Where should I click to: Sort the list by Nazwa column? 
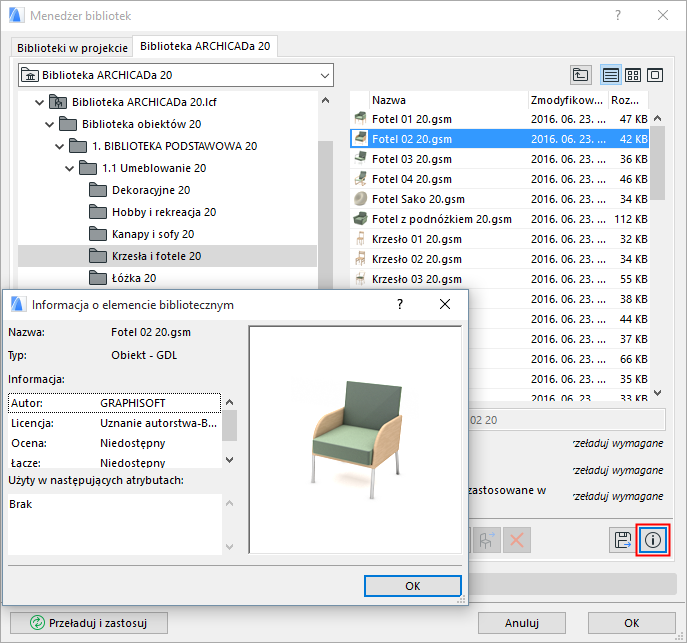tap(449, 100)
